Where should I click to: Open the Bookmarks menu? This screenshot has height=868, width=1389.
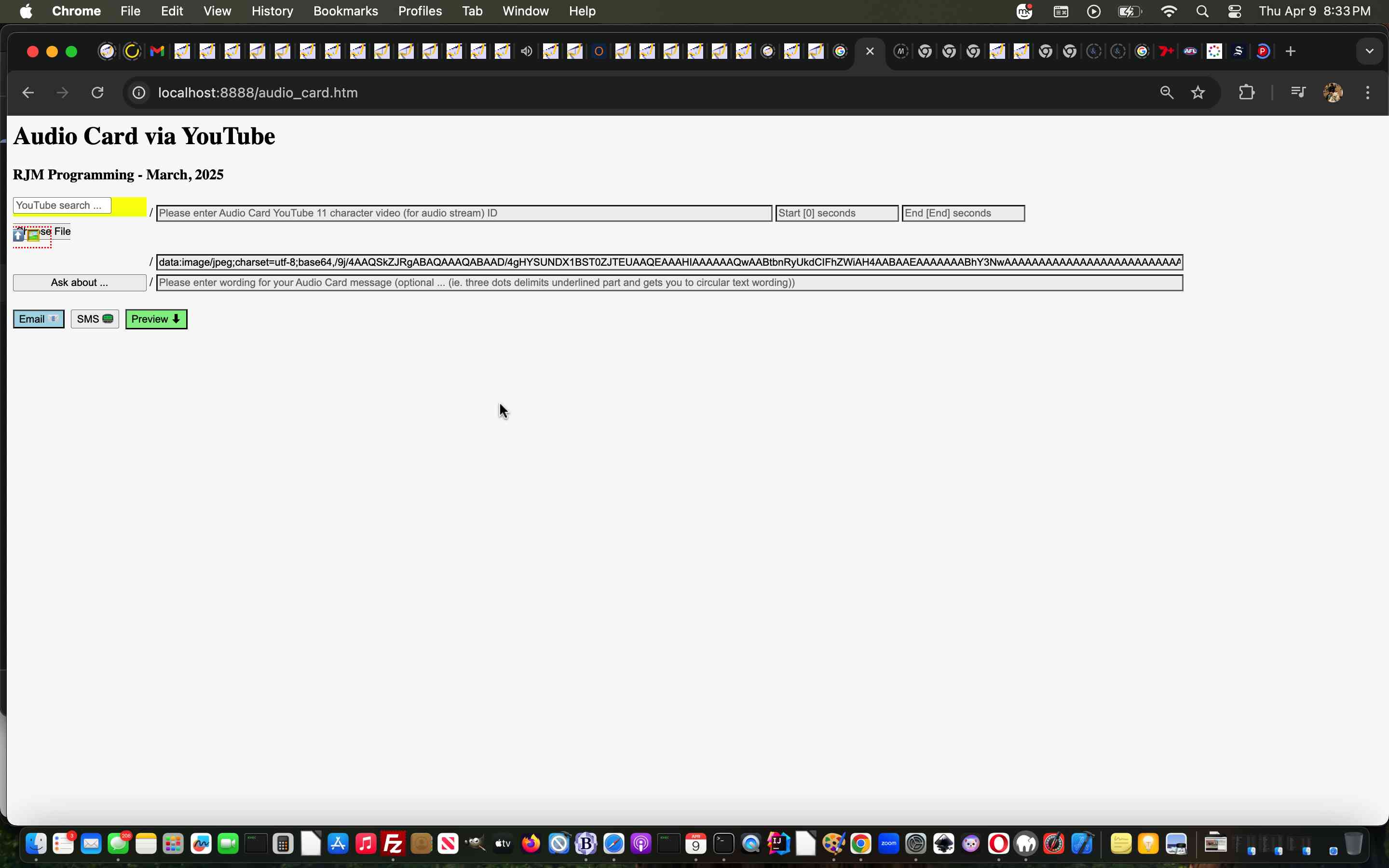pos(345,11)
